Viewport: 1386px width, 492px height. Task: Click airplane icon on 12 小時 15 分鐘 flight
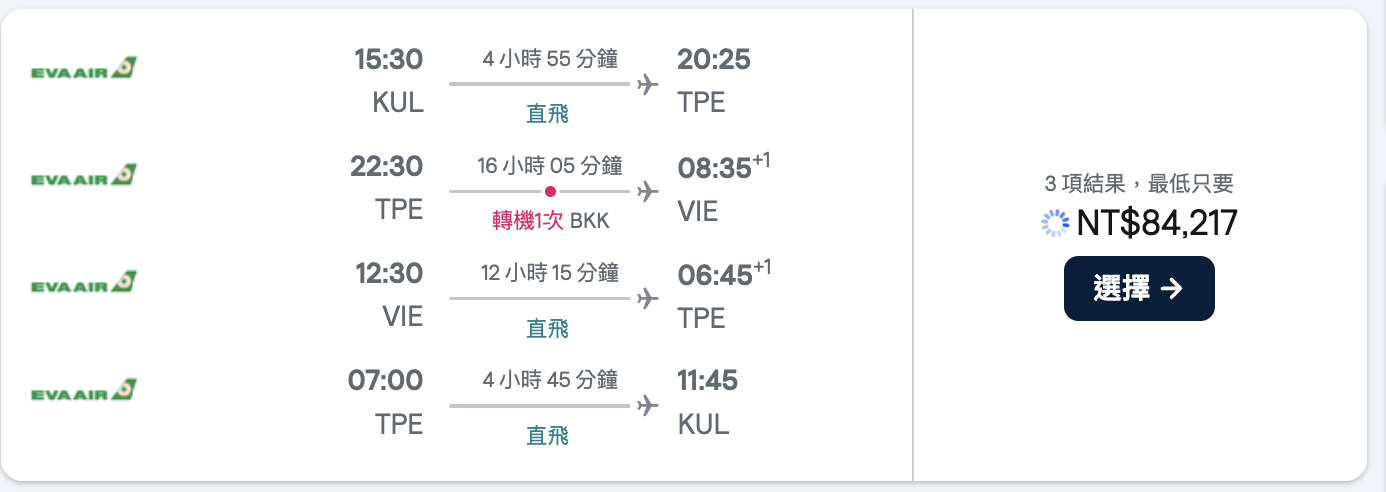click(x=648, y=298)
